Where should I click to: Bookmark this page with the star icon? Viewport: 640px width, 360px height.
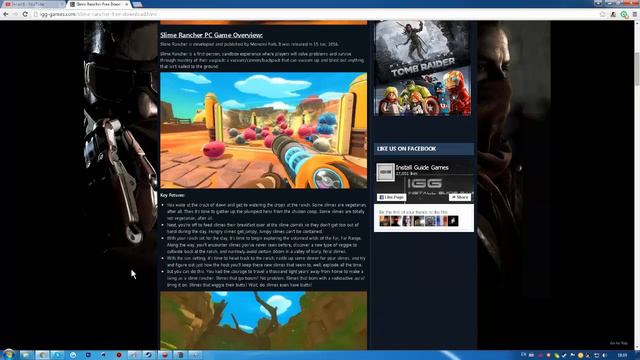(x=602, y=14)
